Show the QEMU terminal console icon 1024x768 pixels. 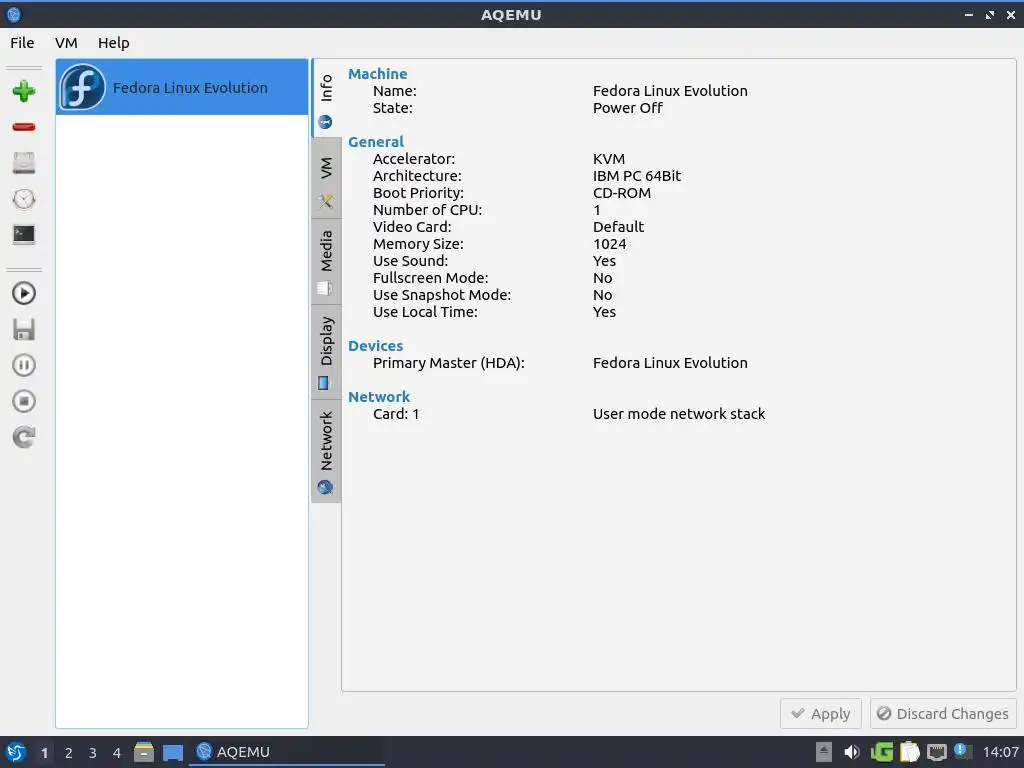pyautogui.click(x=24, y=234)
